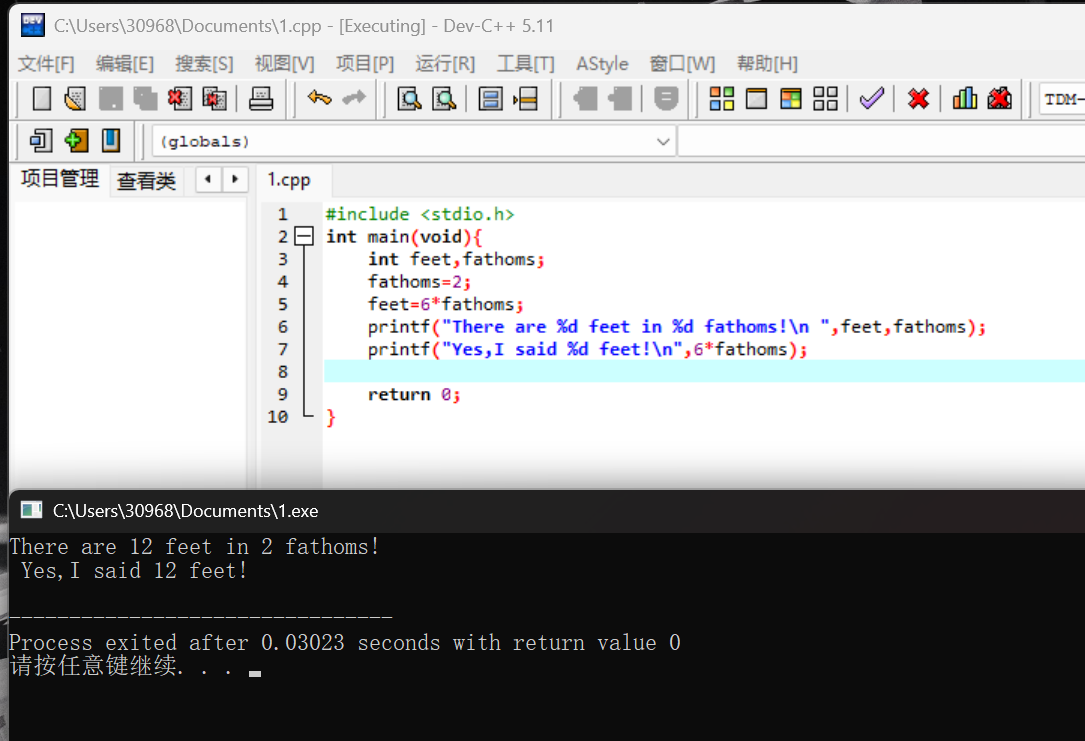
Task: Click line number 10 in the gutter
Action: click(x=277, y=417)
